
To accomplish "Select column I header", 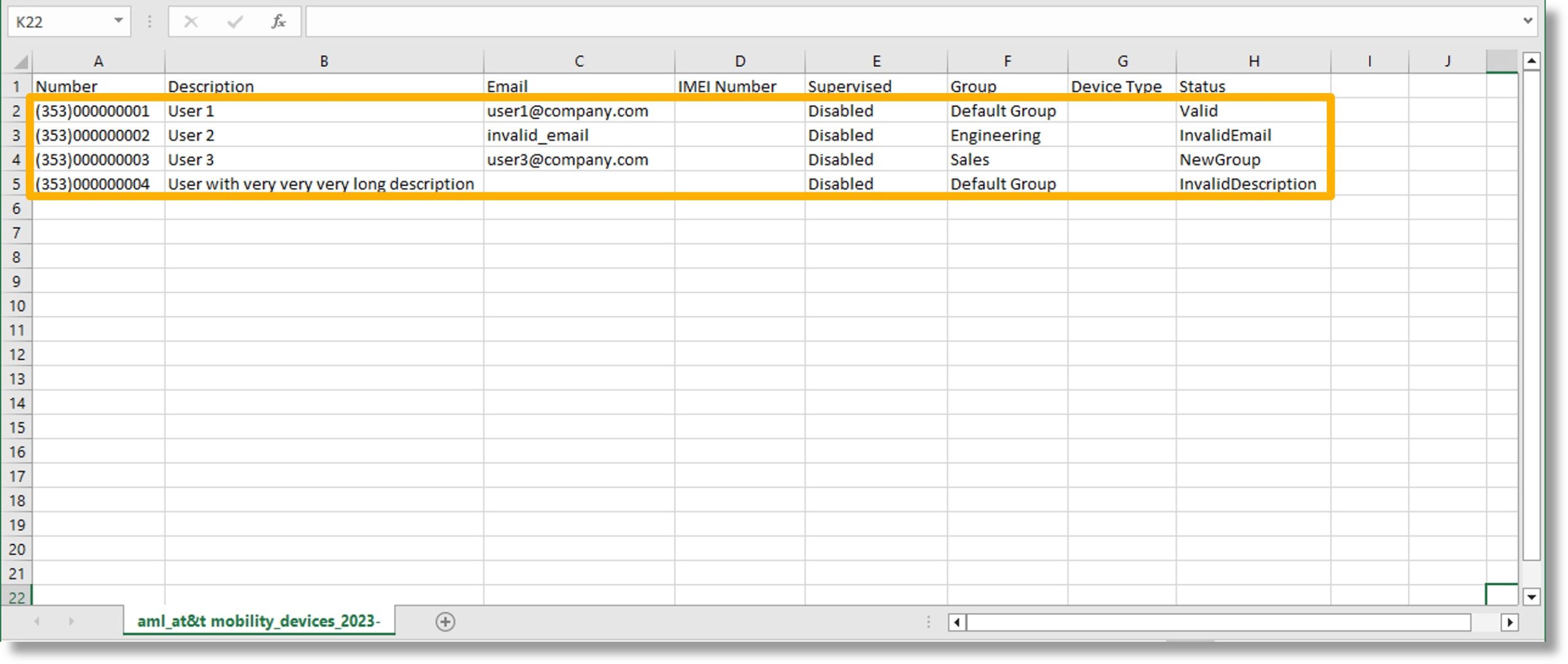I will (x=1370, y=61).
